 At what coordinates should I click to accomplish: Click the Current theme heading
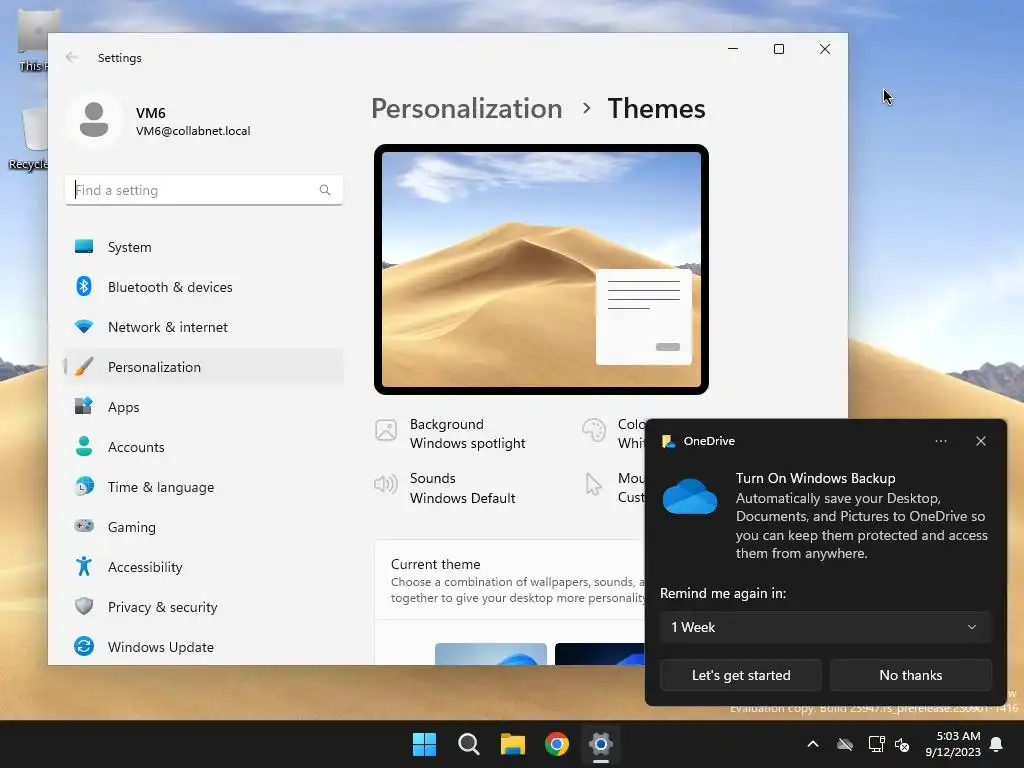tap(436, 564)
